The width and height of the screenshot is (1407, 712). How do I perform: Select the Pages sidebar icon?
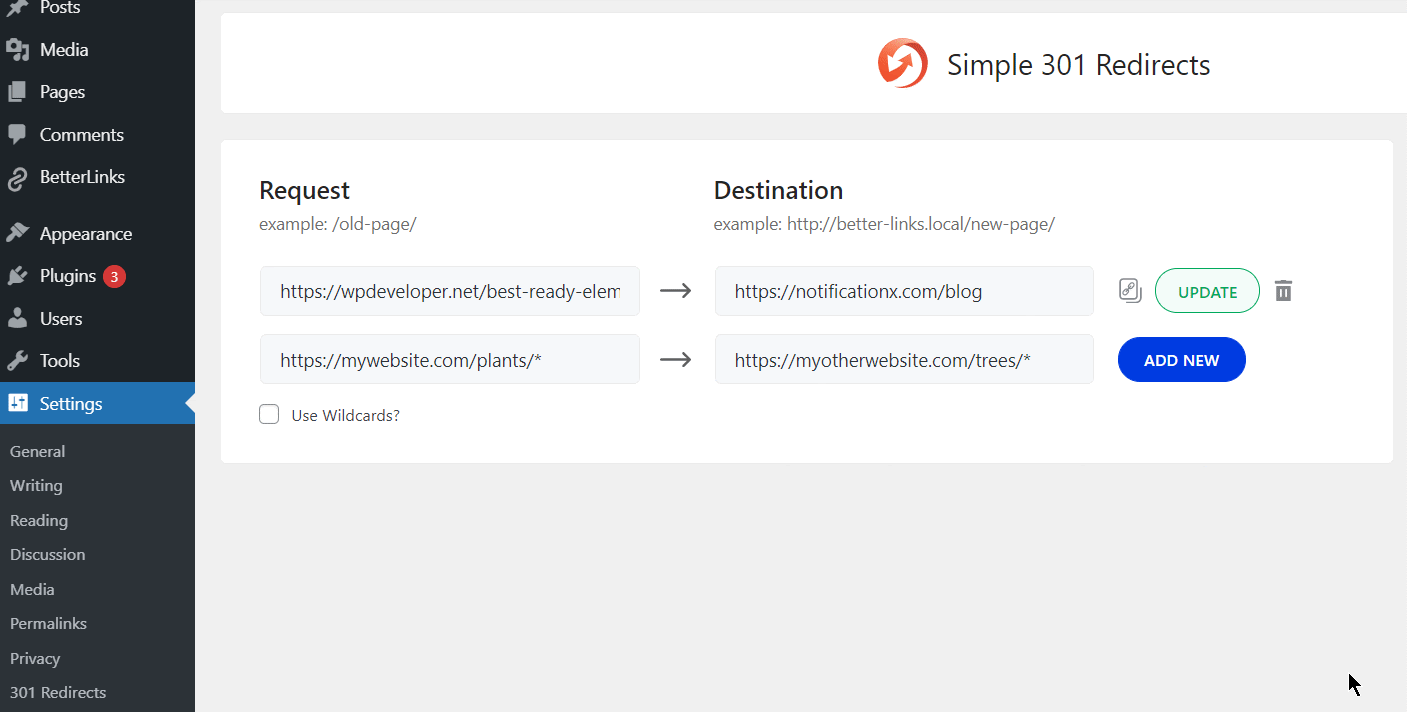pyautogui.click(x=20, y=92)
